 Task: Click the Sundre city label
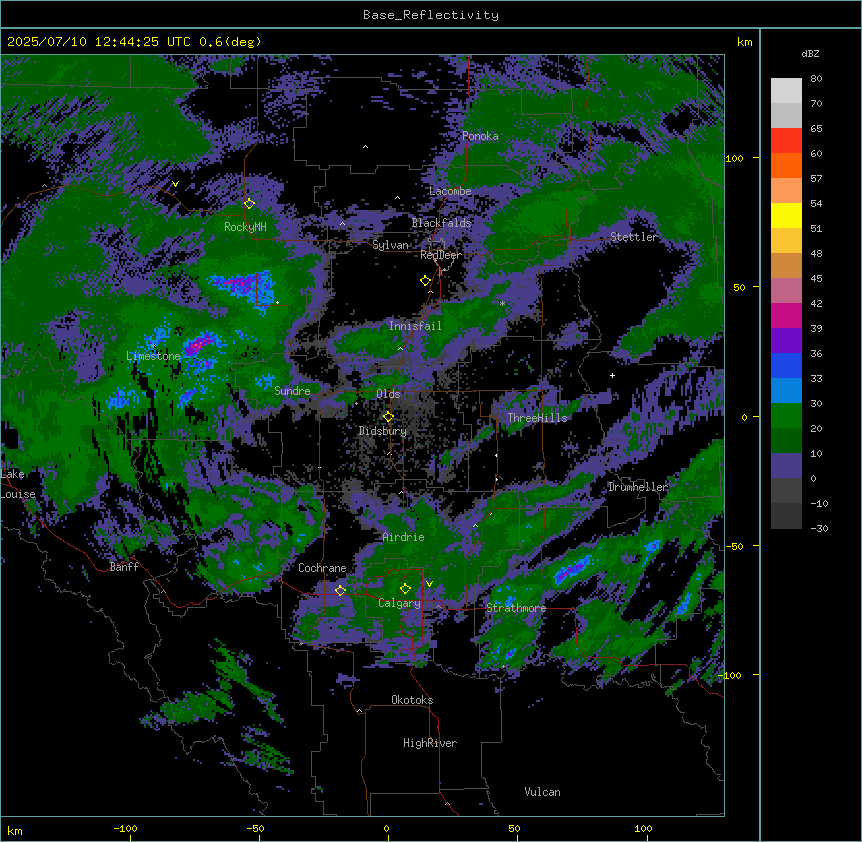point(292,391)
